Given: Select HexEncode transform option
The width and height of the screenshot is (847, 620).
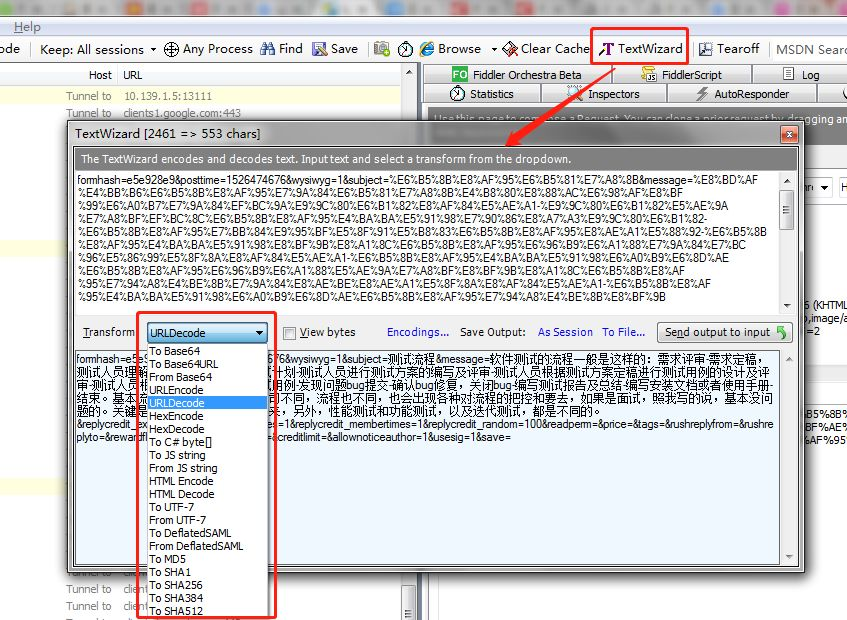Looking at the screenshot, I should tap(207, 416).
